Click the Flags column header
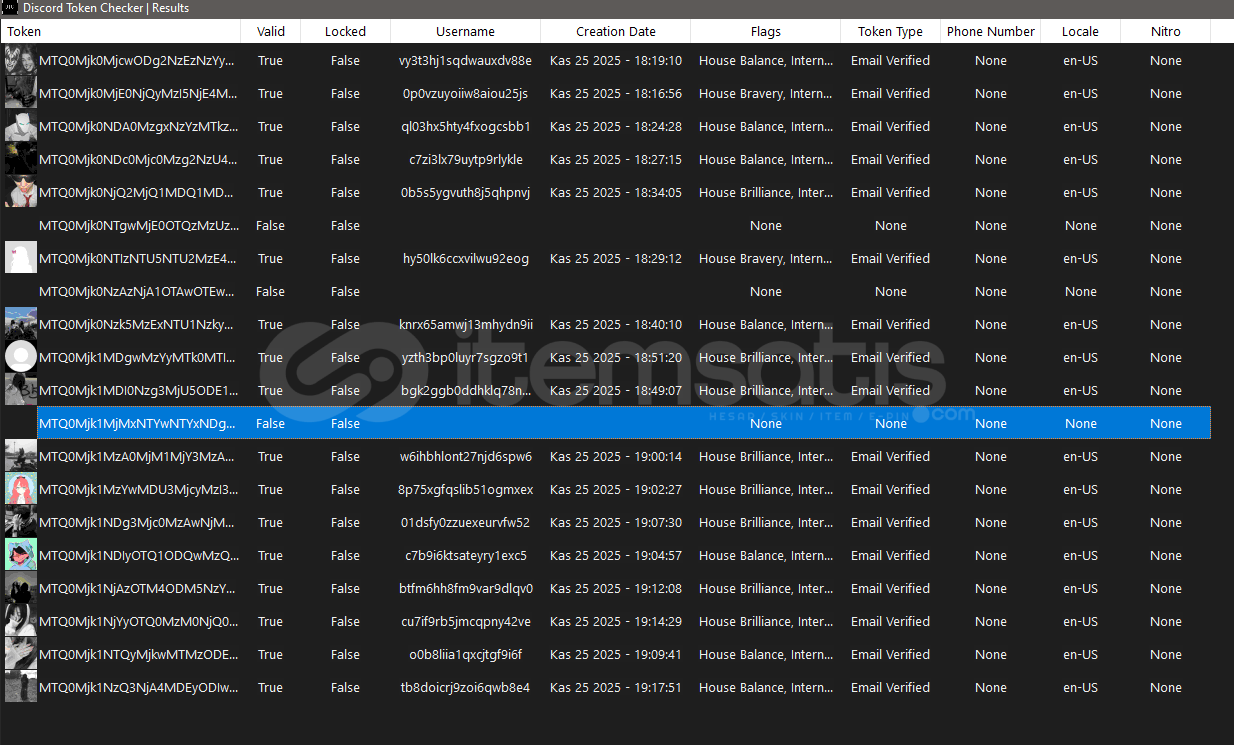Screen dimensions: 1234x745 [x=765, y=32]
